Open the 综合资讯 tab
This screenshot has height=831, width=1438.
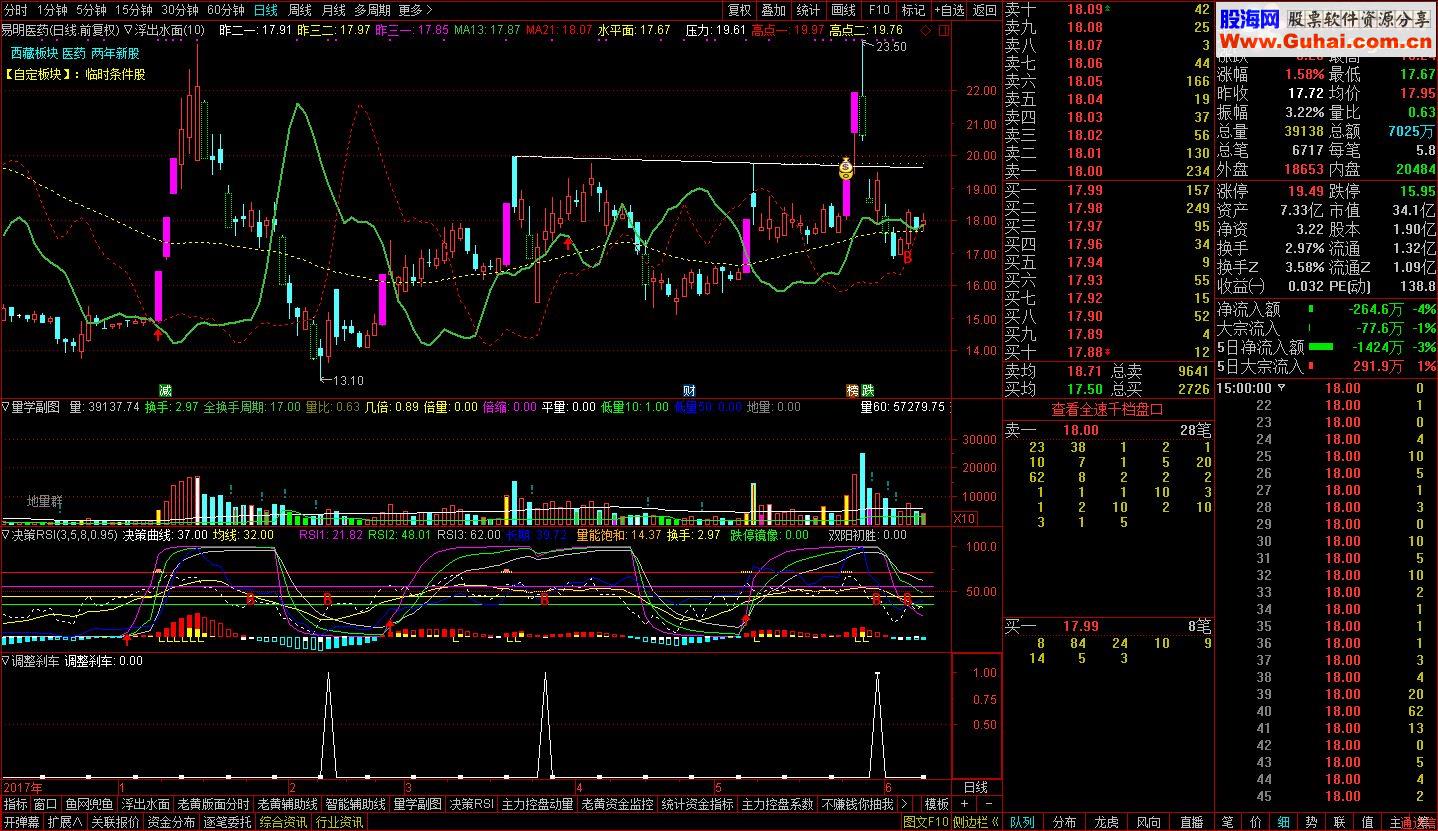(x=284, y=822)
